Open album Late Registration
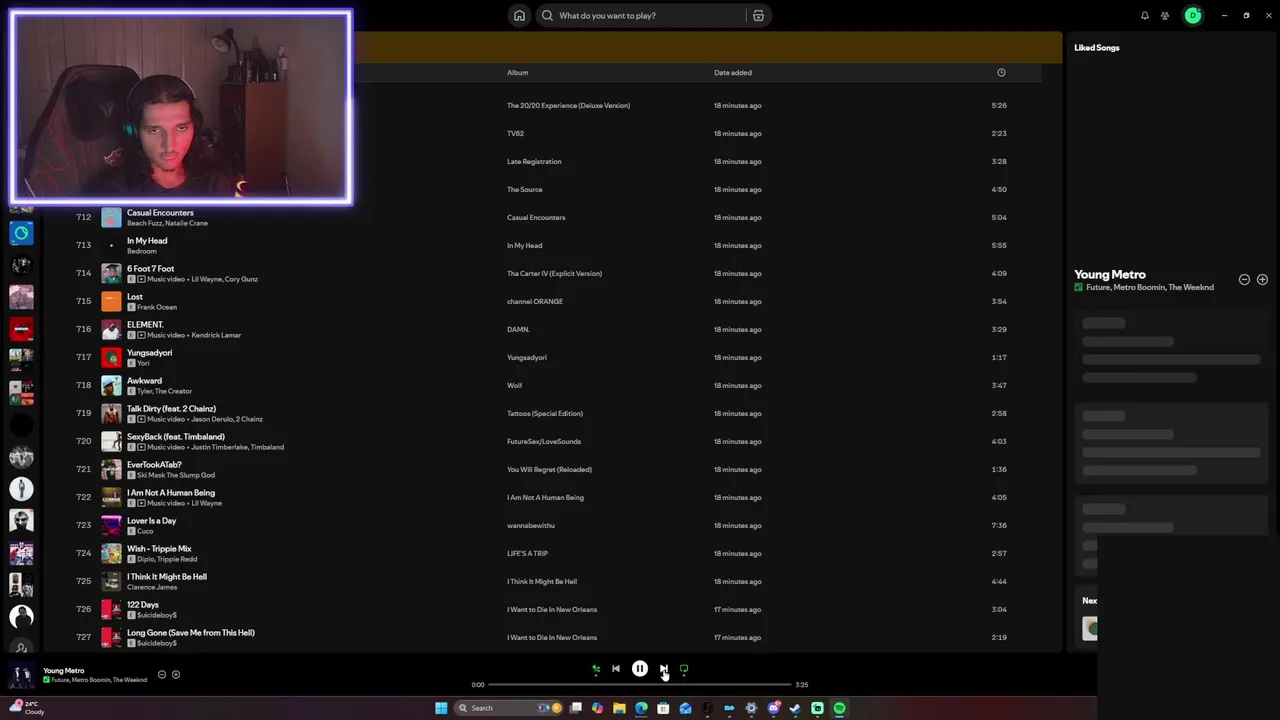This screenshot has height=720, width=1280. point(534,161)
